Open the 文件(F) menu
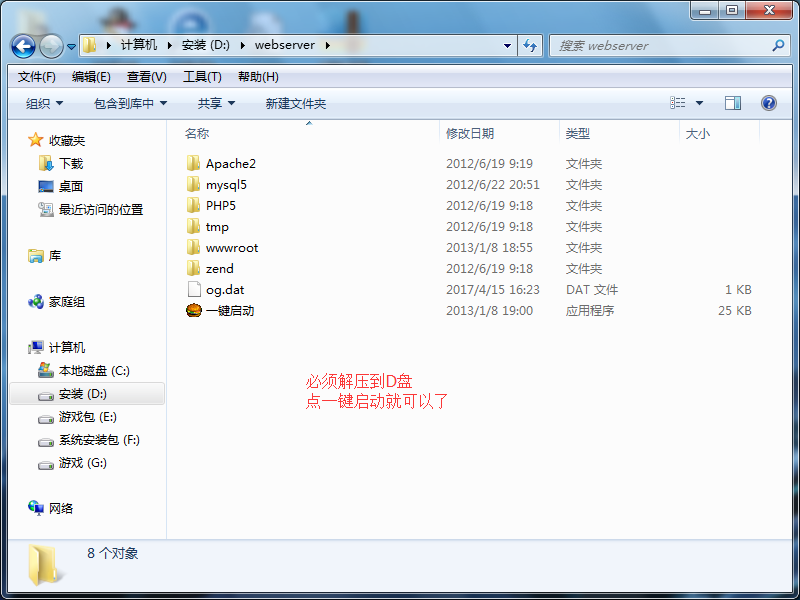Image resolution: width=800 pixels, height=600 pixels. click(37, 77)
